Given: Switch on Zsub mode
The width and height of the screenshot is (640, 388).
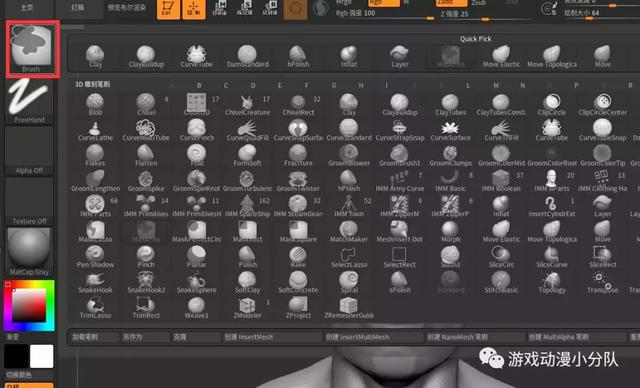Looking at the screenshot, I should [478, 2].
